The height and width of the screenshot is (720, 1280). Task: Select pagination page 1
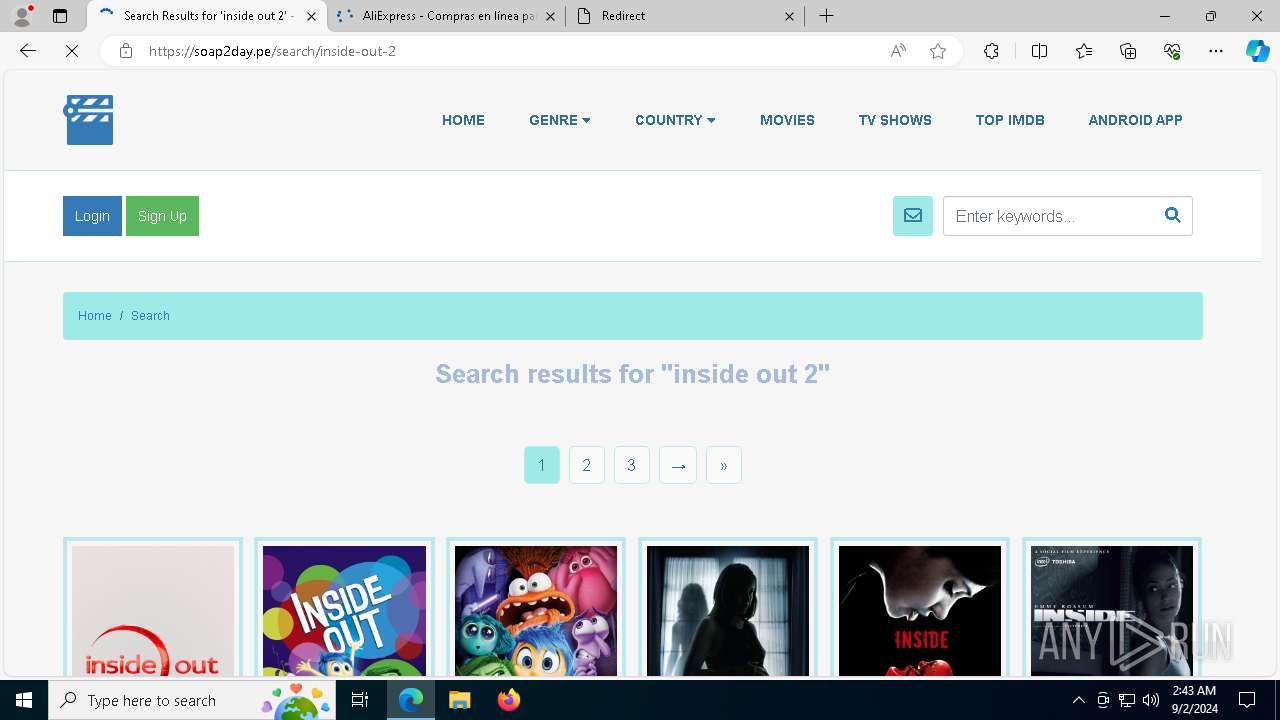coord(542,465)
